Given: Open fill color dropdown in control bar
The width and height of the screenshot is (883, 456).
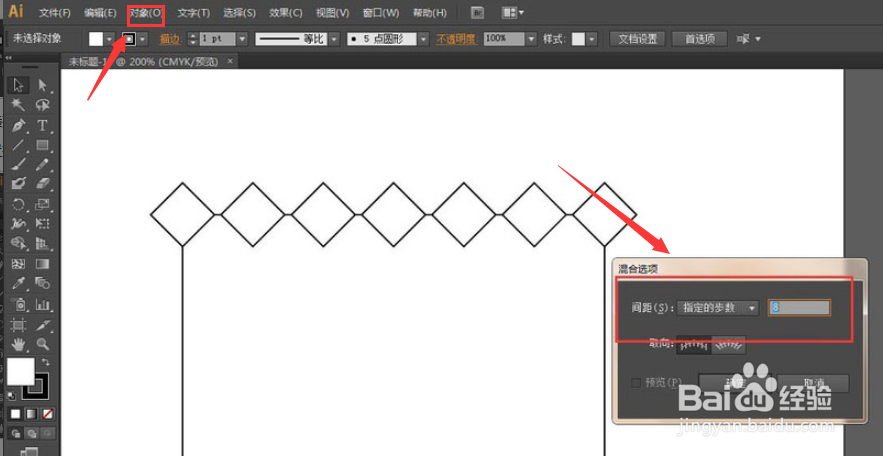Looking at the screenshot, I should coord(110,39).
